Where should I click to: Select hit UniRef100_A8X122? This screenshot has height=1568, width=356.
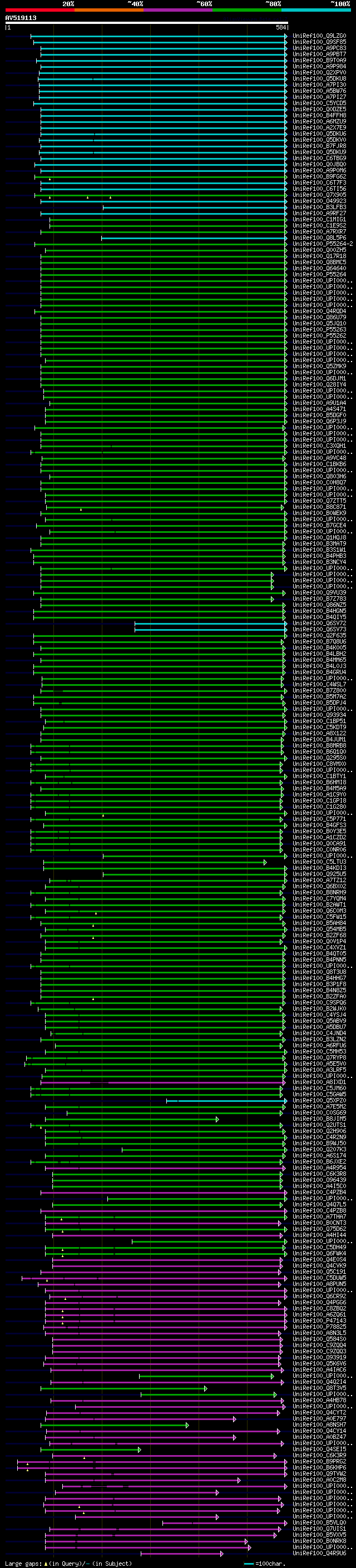point(319,734)
